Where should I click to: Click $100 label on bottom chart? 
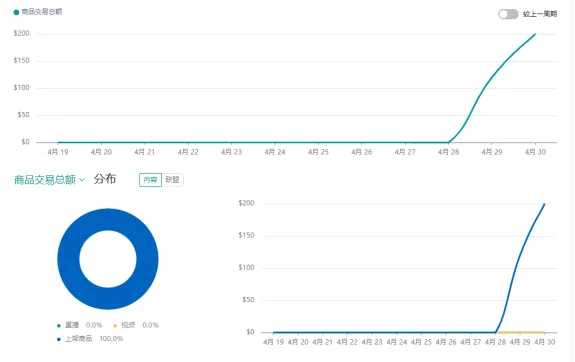point(246,268)
